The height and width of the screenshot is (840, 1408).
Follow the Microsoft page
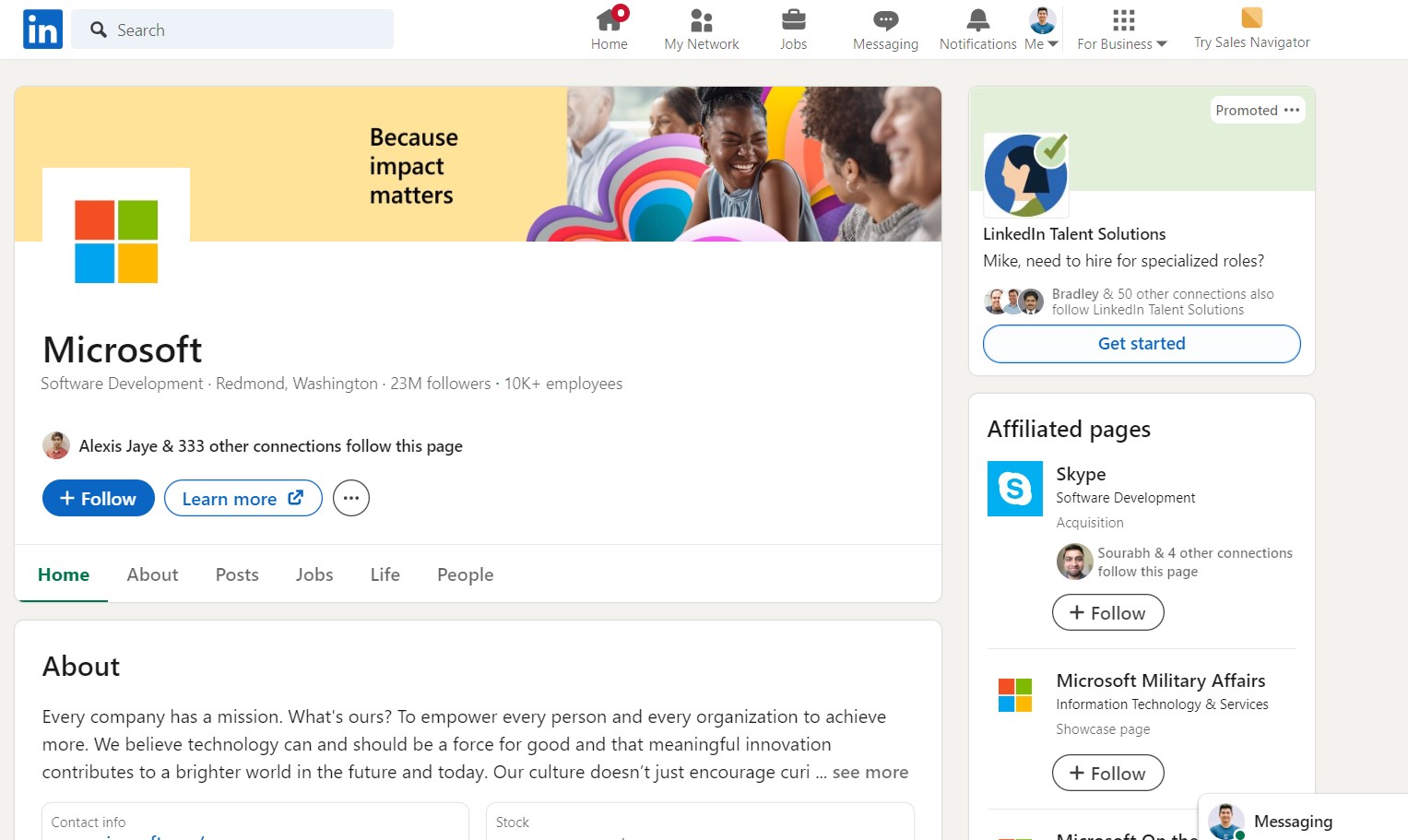[x=99, y=498]
